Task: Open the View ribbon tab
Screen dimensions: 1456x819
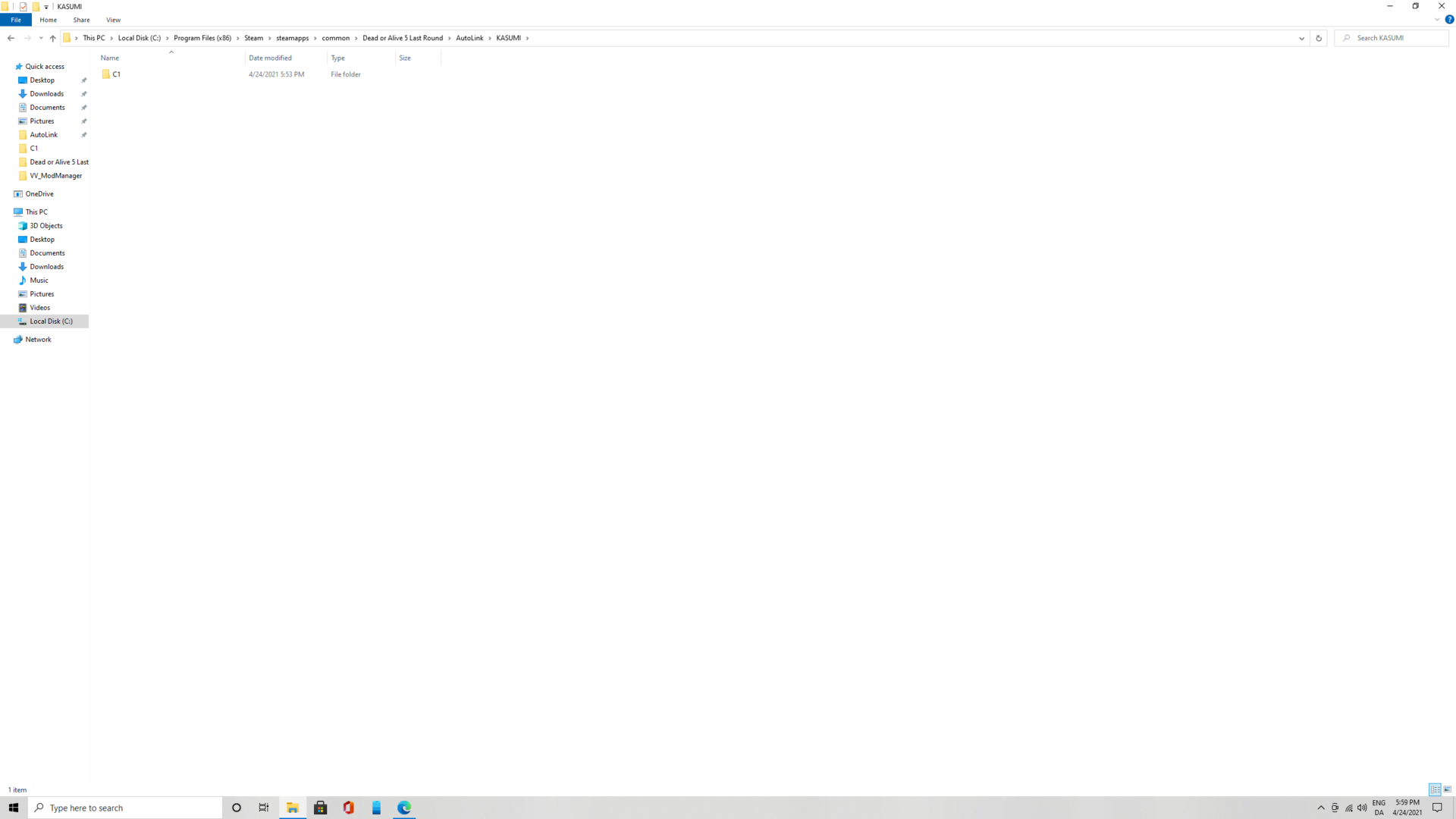Action: point(113,20)
